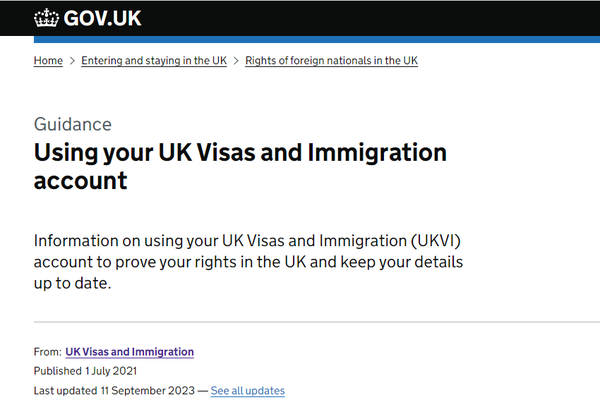Click the horizontal divider above From
The image size is (600, 419).
[317, 322]
